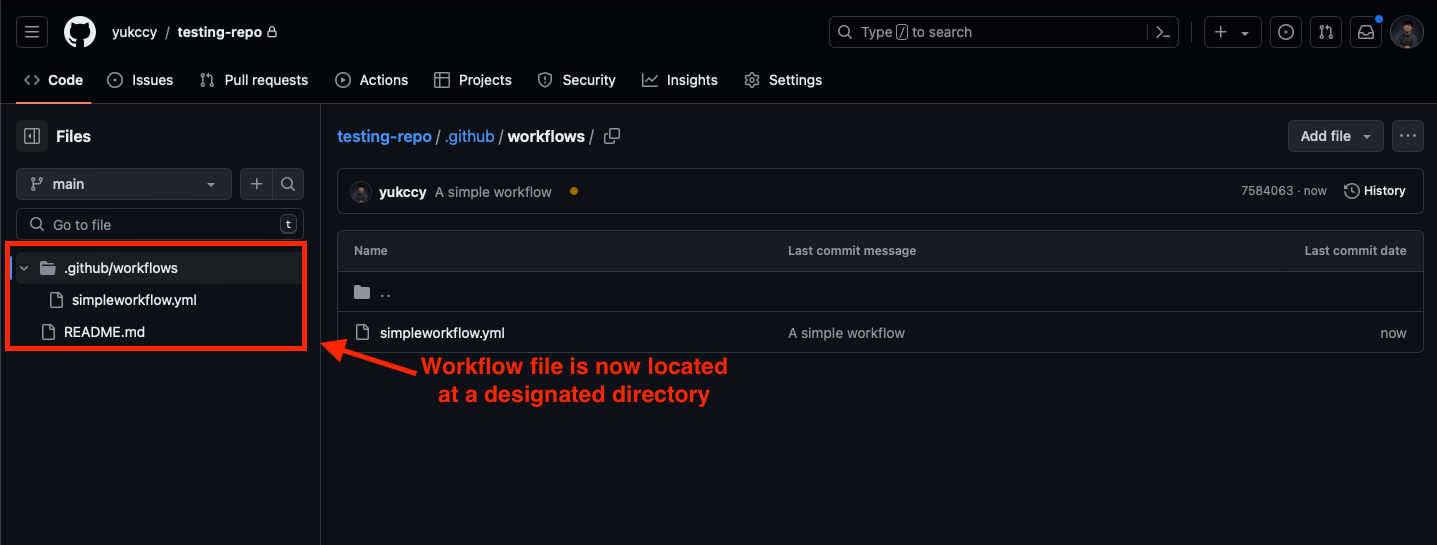Go to .github in the breadcrumb
Screen dimensions: 1437x545
click(x=469, y=136)
